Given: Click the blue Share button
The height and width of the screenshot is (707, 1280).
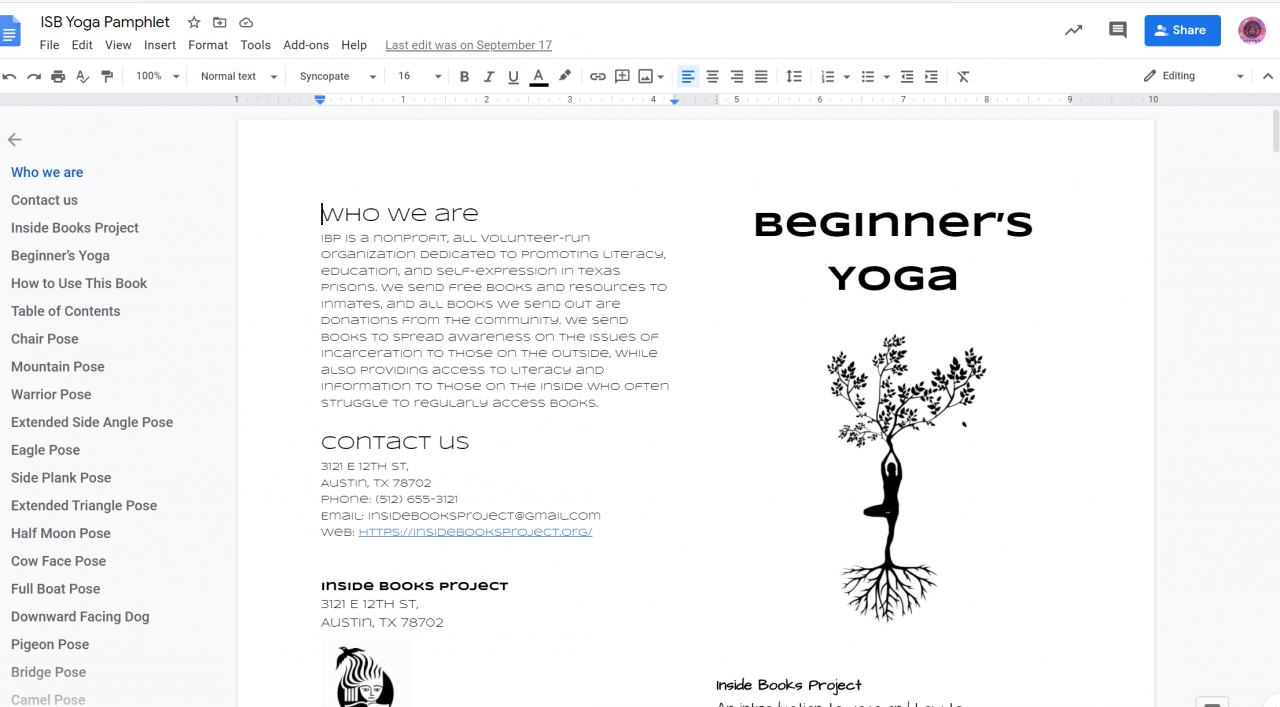Looking at the screenshot, I should (x=1182, y=30).
